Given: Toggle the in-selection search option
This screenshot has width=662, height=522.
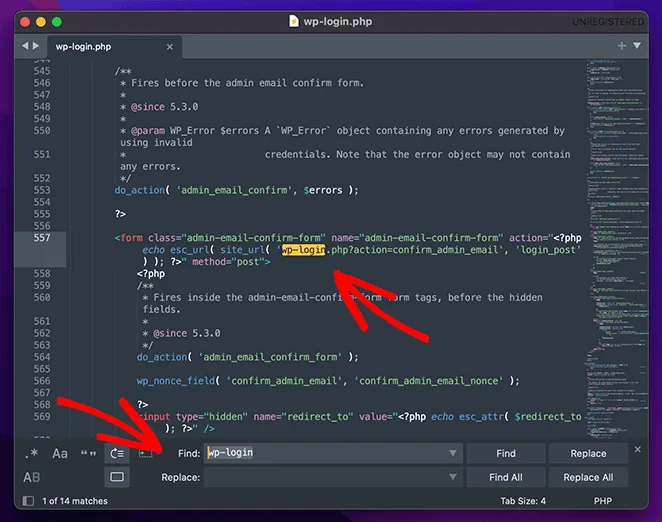Looking at the screenshot, I should coord(145,454).
